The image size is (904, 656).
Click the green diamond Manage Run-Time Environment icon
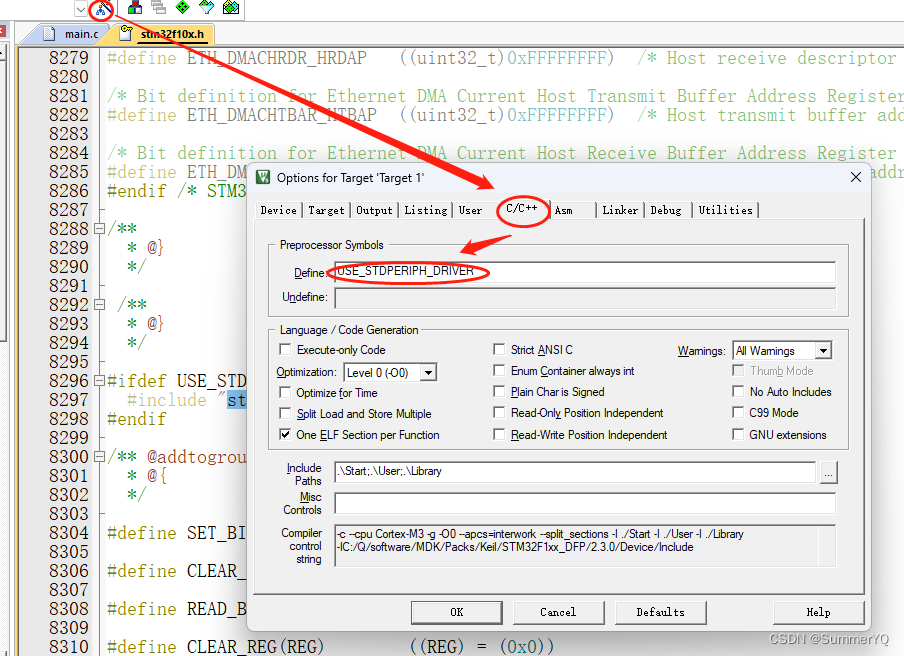[182, 7]
